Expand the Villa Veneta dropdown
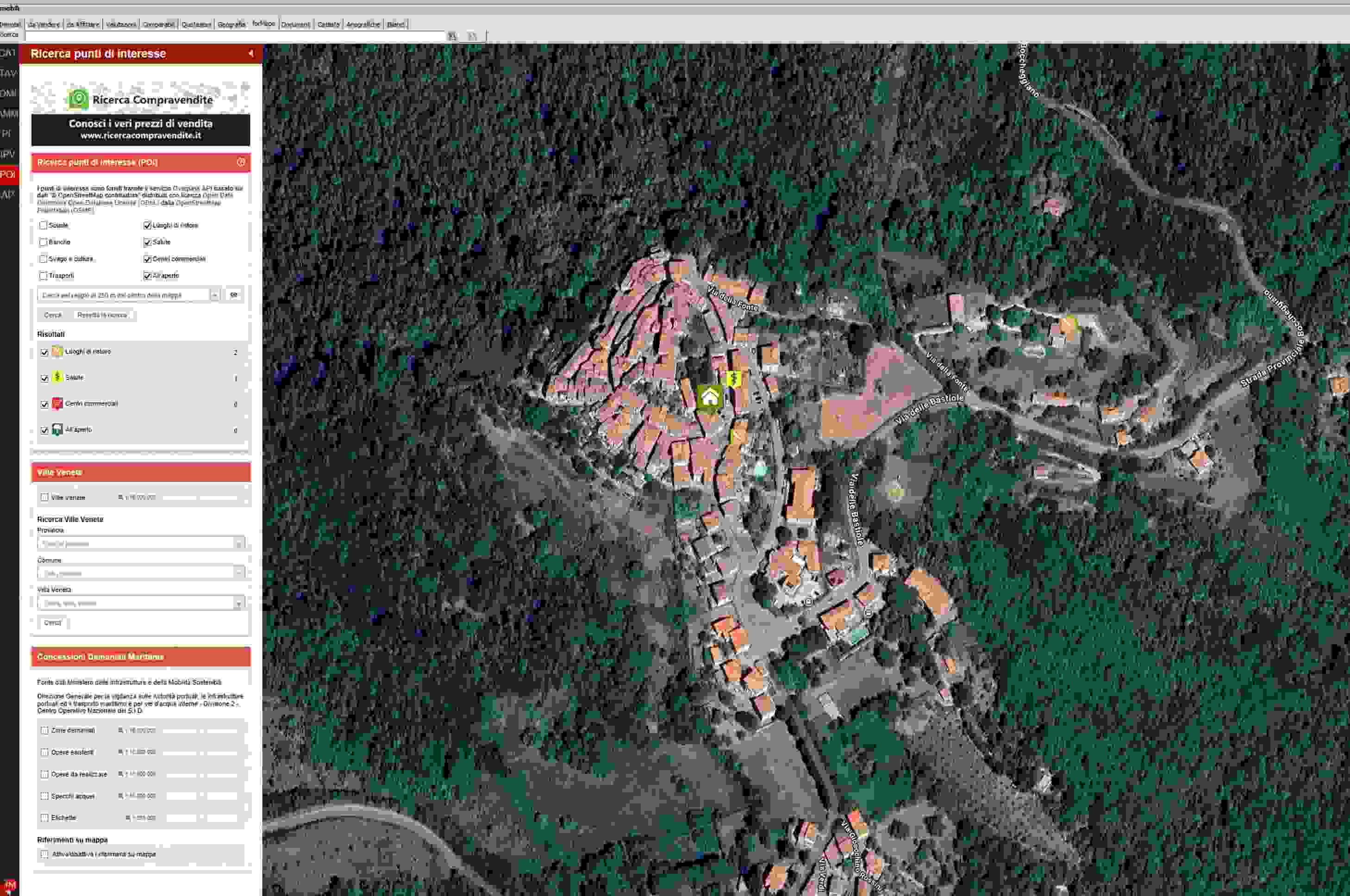Screen dimensions: 1350x896 [239, 604]
